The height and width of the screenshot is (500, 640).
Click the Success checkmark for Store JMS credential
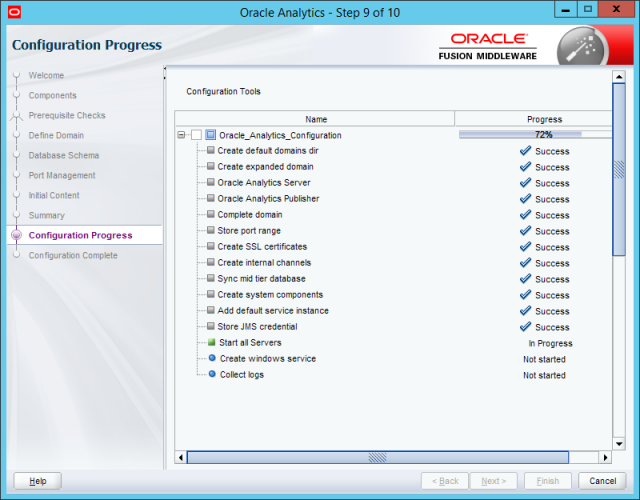tap(525, 327)
